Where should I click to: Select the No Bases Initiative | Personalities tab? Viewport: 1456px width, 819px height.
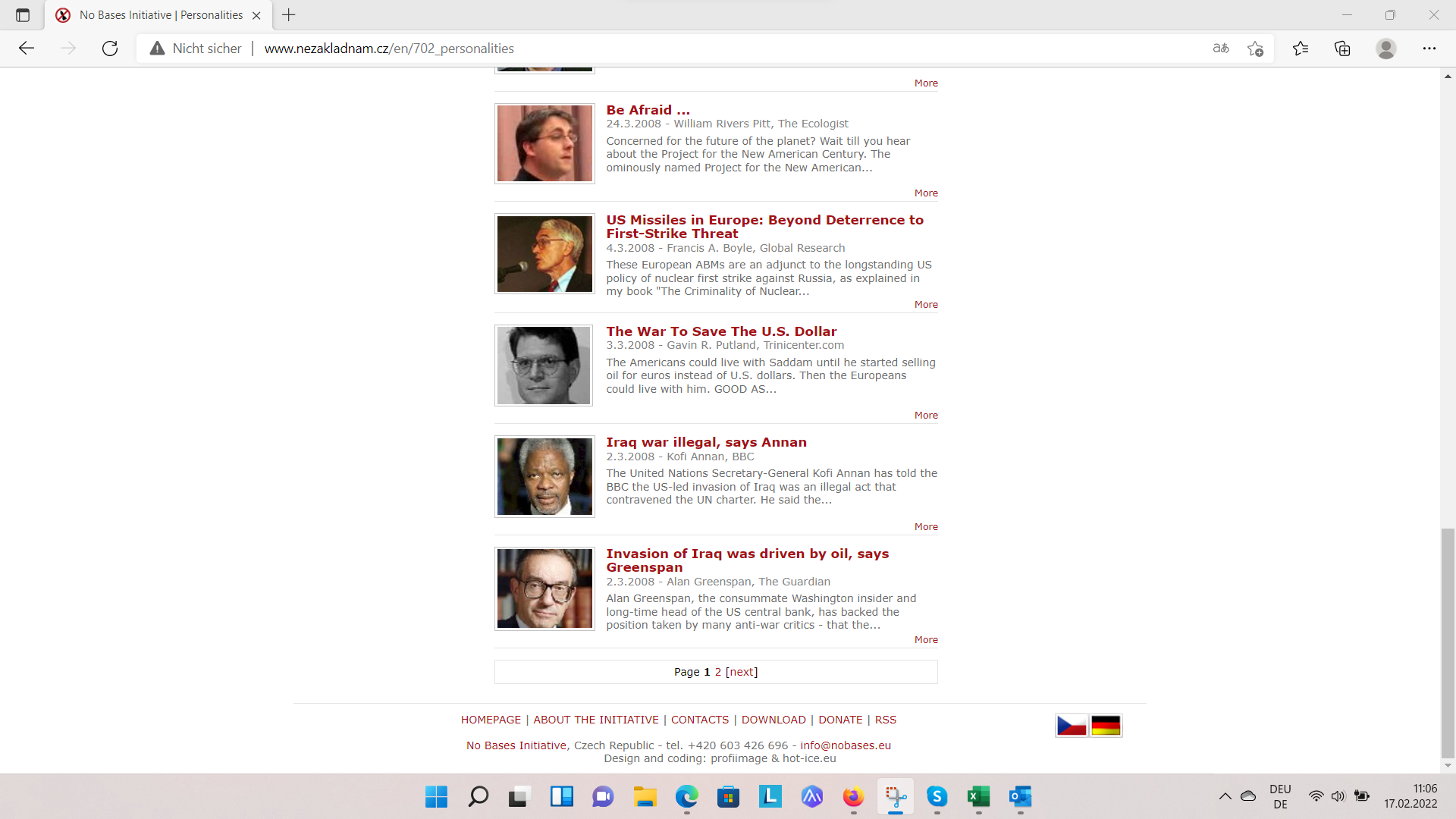pyautogui.click(x=158, y=15)
